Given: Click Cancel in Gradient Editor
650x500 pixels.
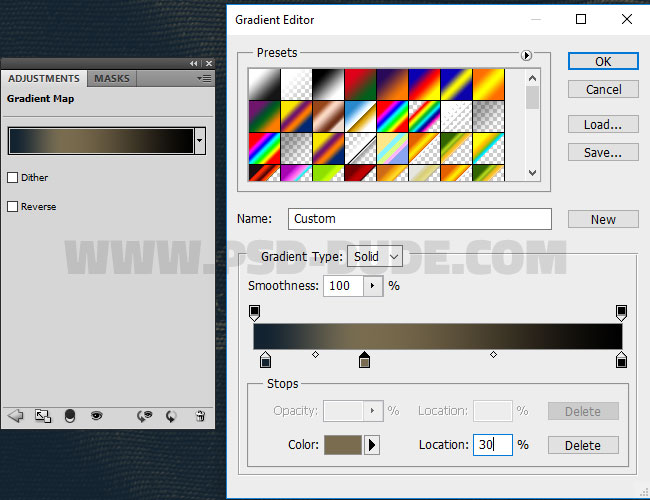Looking at the screenshot, I should [603, 90].
